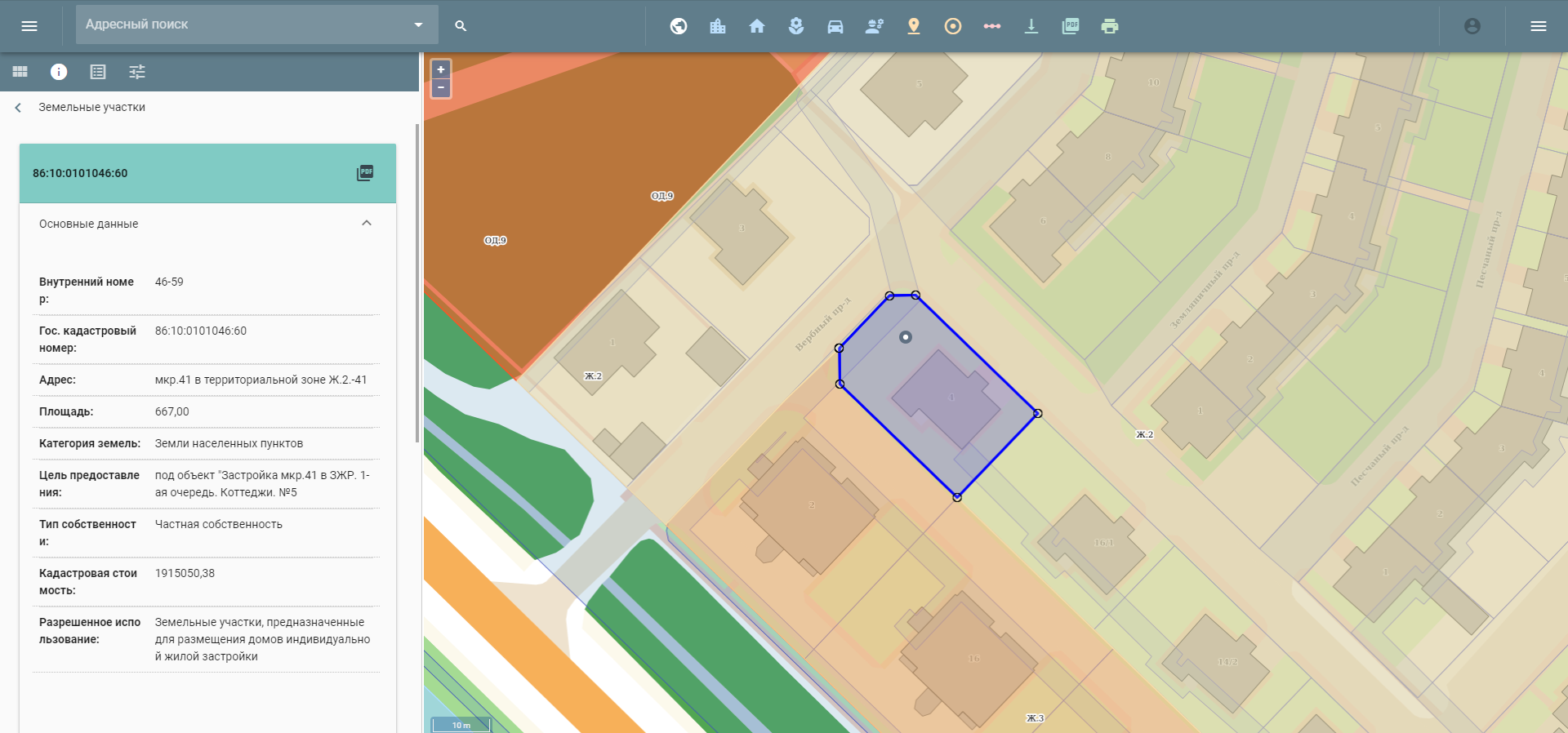Open the address search dropdown arrow

418,25
